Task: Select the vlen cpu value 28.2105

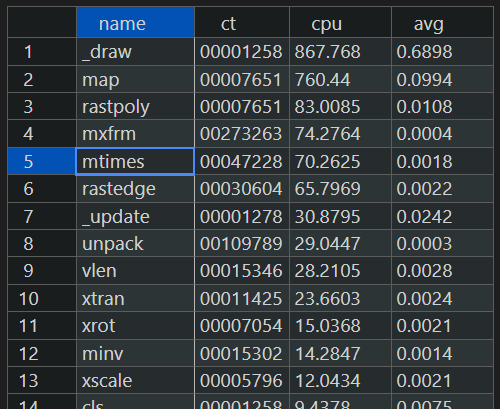Action: tap(340, 271)
